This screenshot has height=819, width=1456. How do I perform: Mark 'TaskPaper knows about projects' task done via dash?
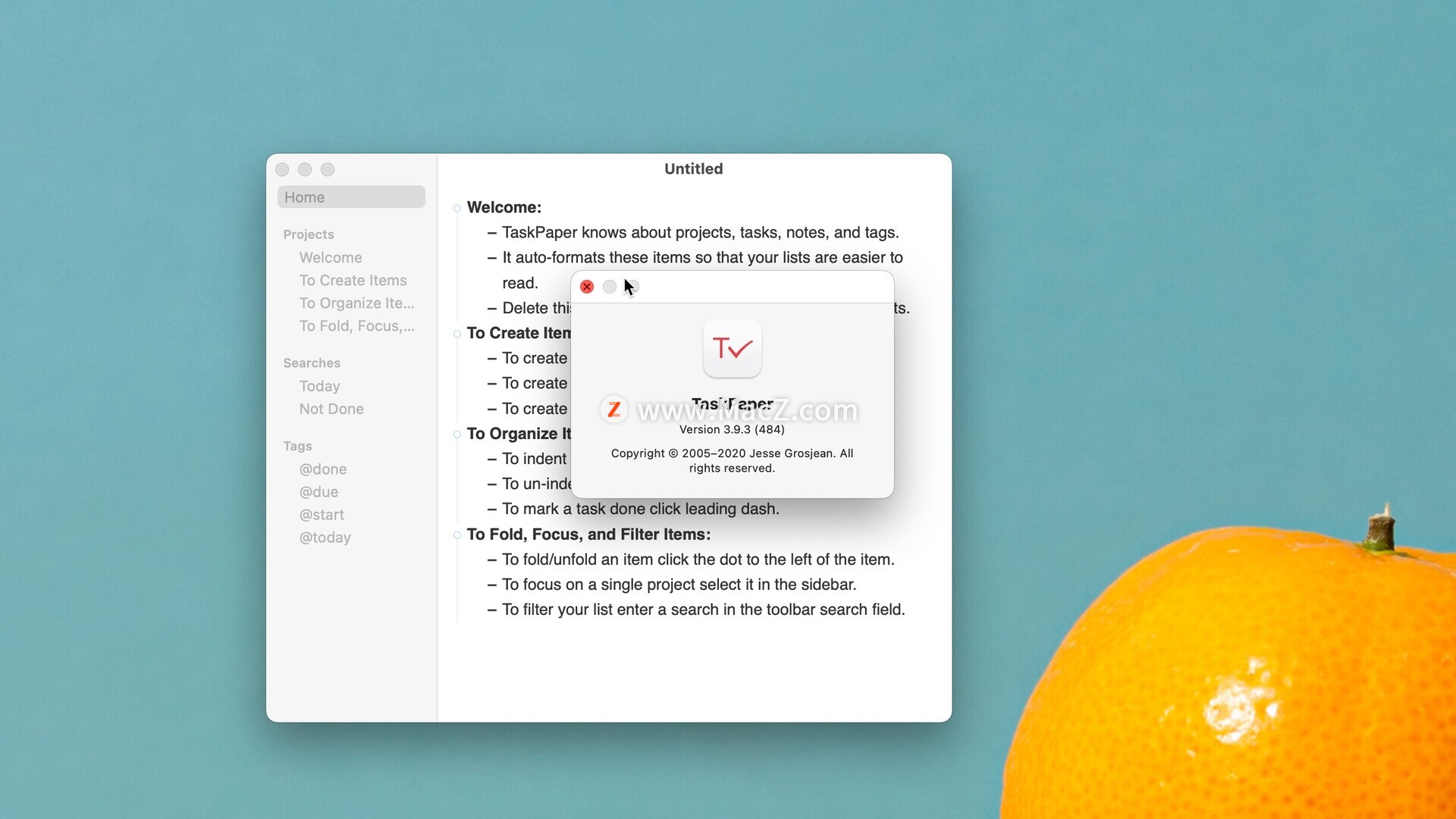coord(492,233)
